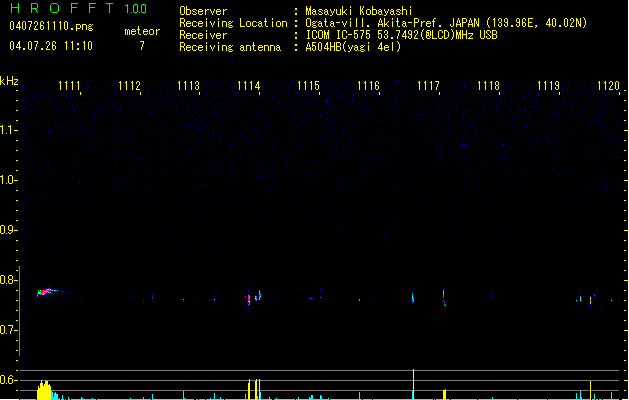The image size is (629, 400).
Task: Click time axis marker 1117
Action: (428, 85)
